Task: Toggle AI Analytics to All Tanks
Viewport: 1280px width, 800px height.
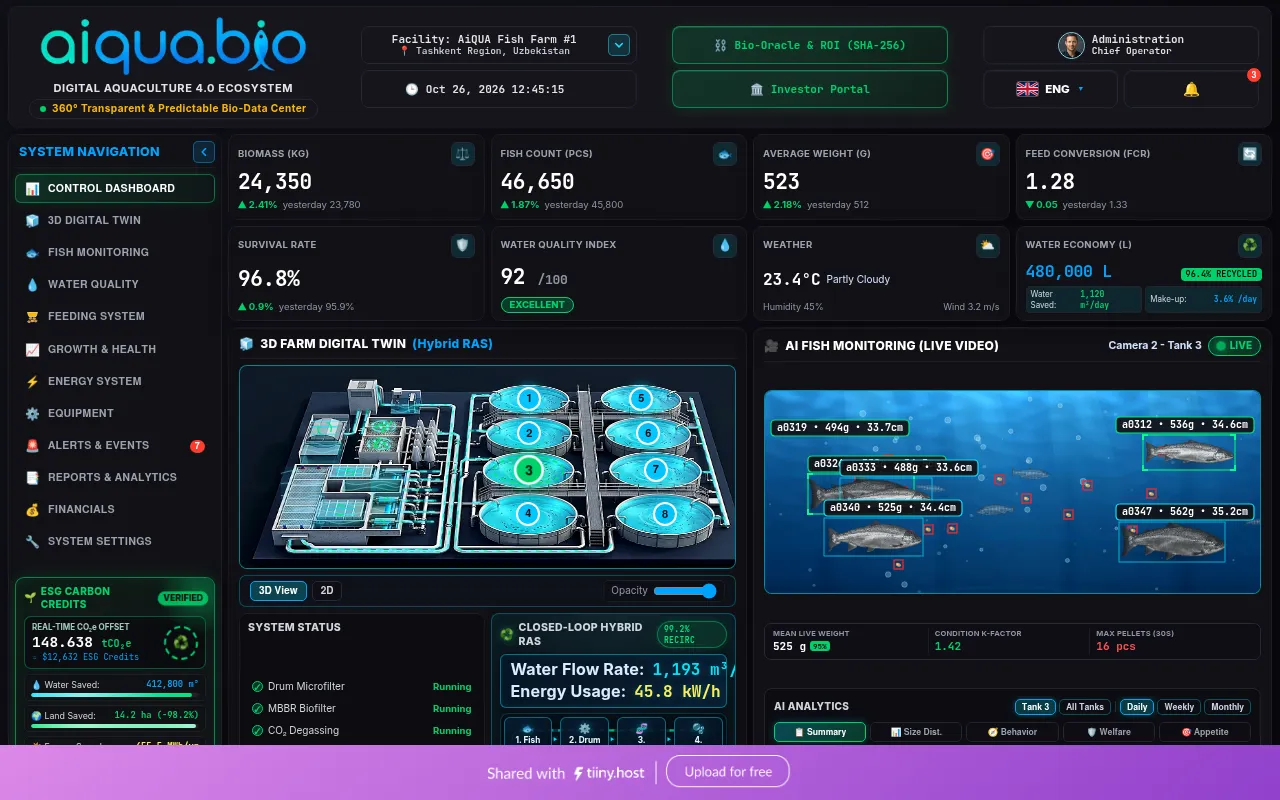Action: pyautogui.click(x=1085, y=707)
